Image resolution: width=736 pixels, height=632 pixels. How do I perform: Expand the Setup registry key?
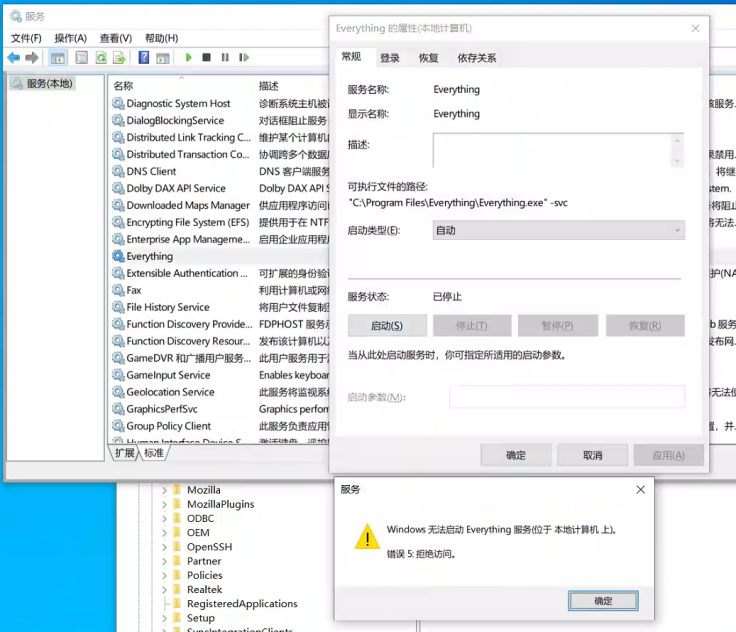[x=164, y=618]
